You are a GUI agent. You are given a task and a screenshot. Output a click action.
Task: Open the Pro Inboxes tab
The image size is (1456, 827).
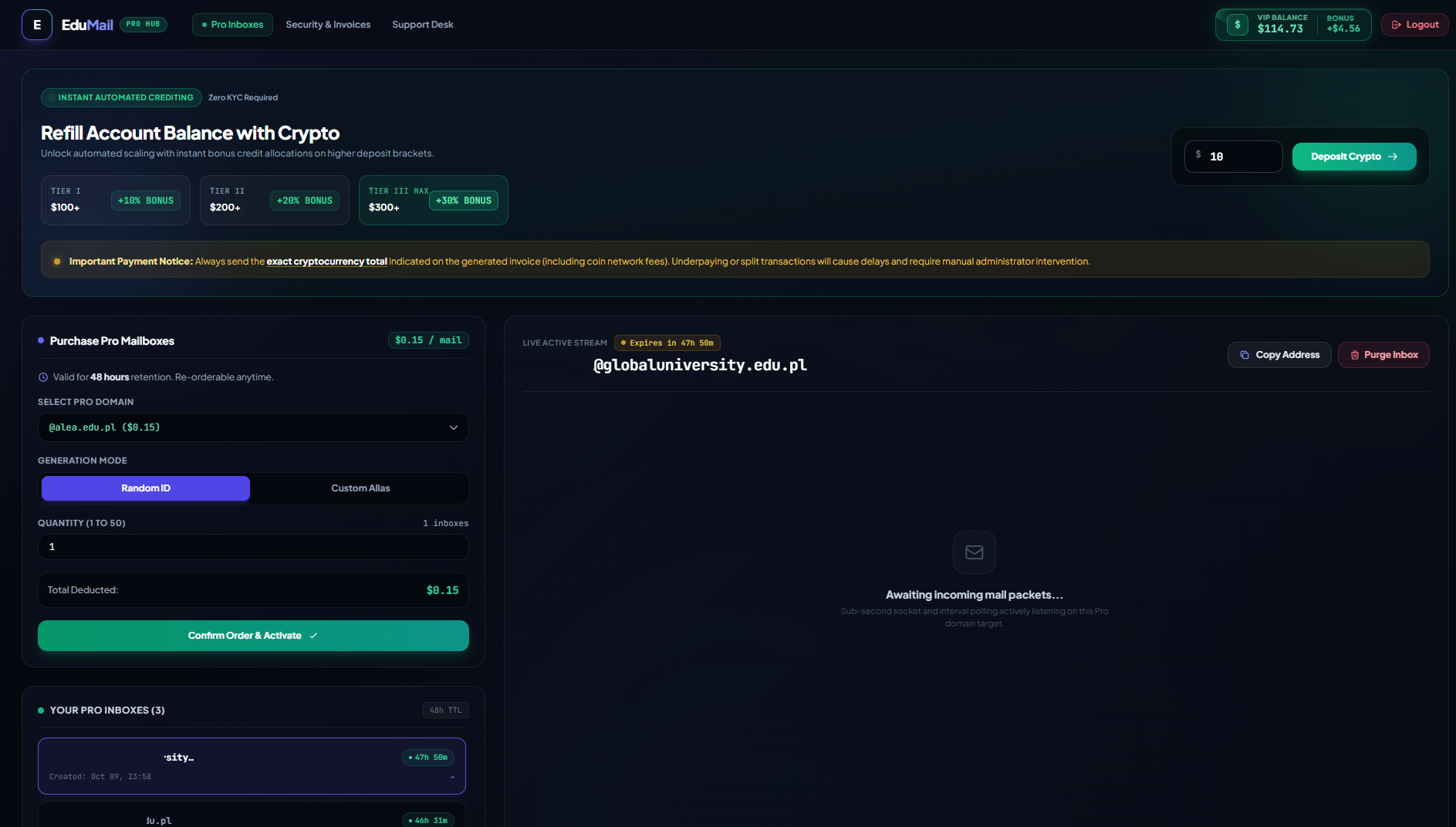(x=232, y=25)
